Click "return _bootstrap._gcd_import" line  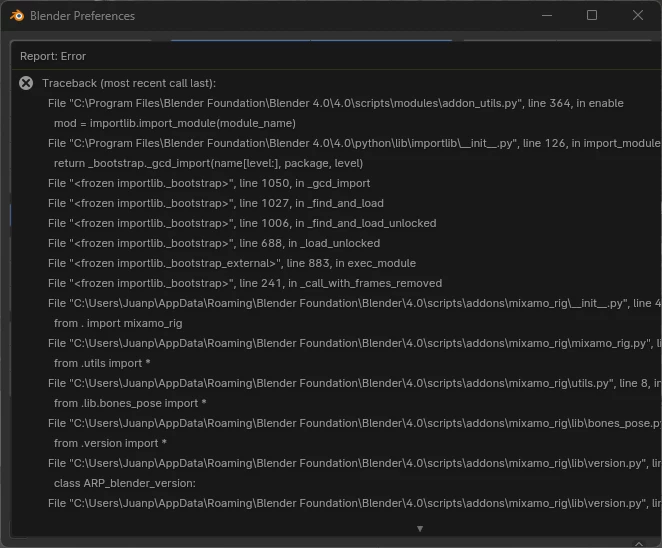tap(209, 163)
